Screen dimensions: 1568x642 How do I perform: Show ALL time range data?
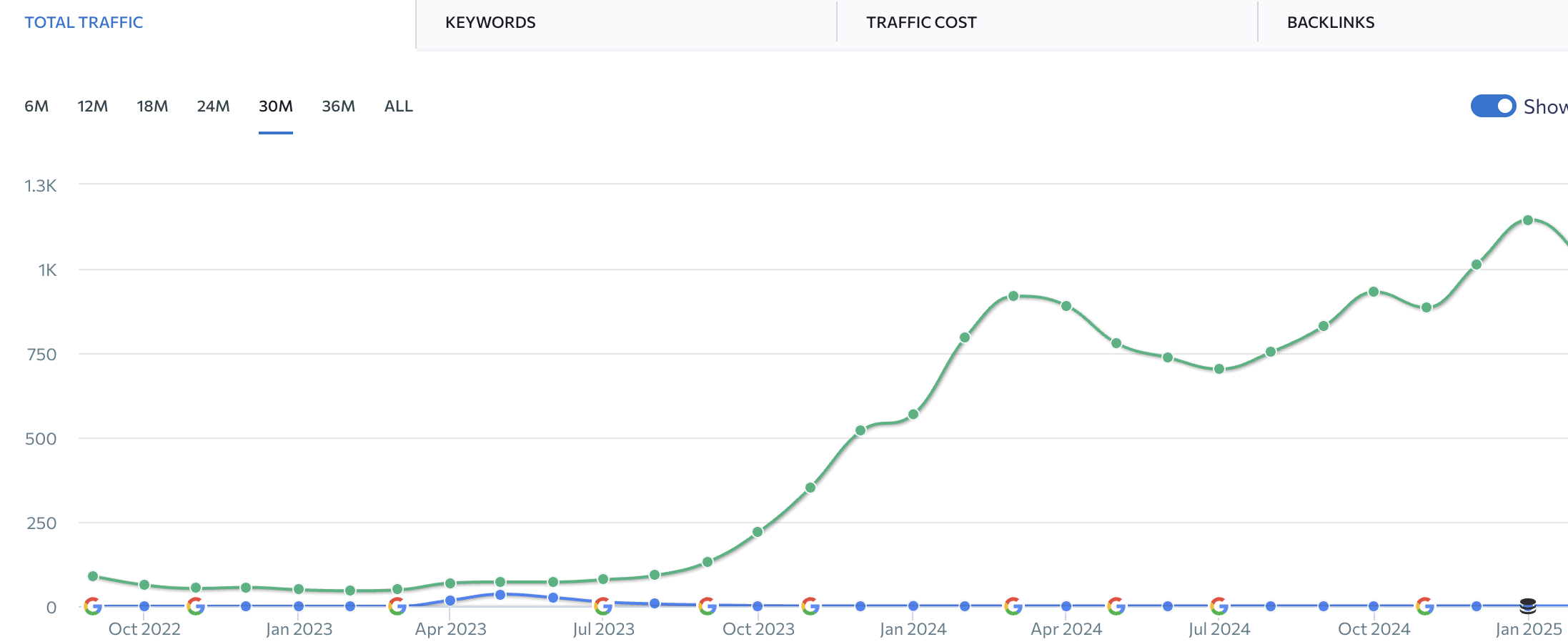point(399,107)
